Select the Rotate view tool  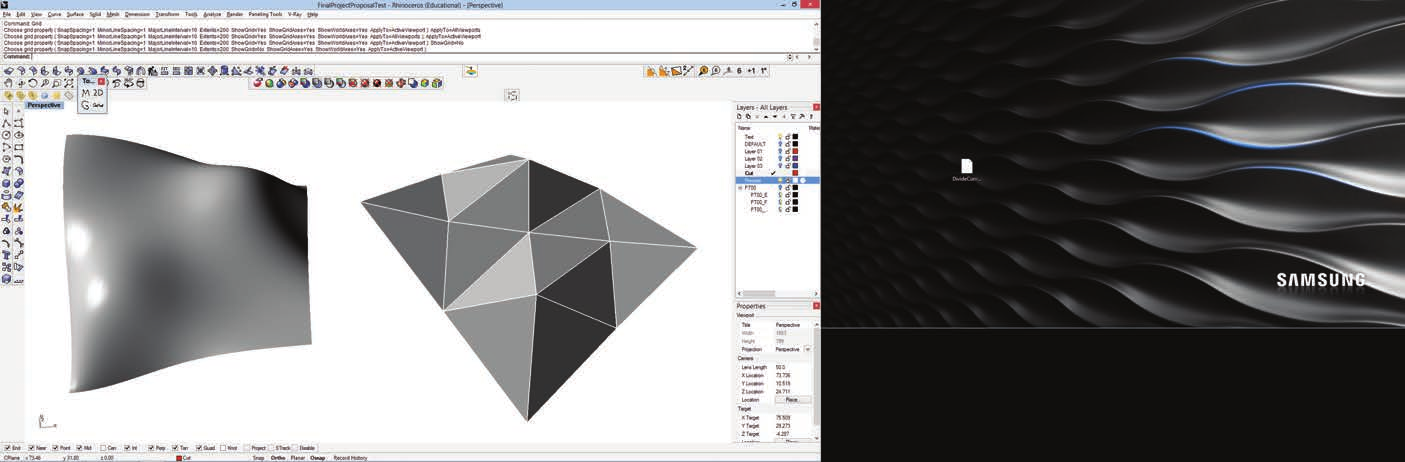point(32,84)
